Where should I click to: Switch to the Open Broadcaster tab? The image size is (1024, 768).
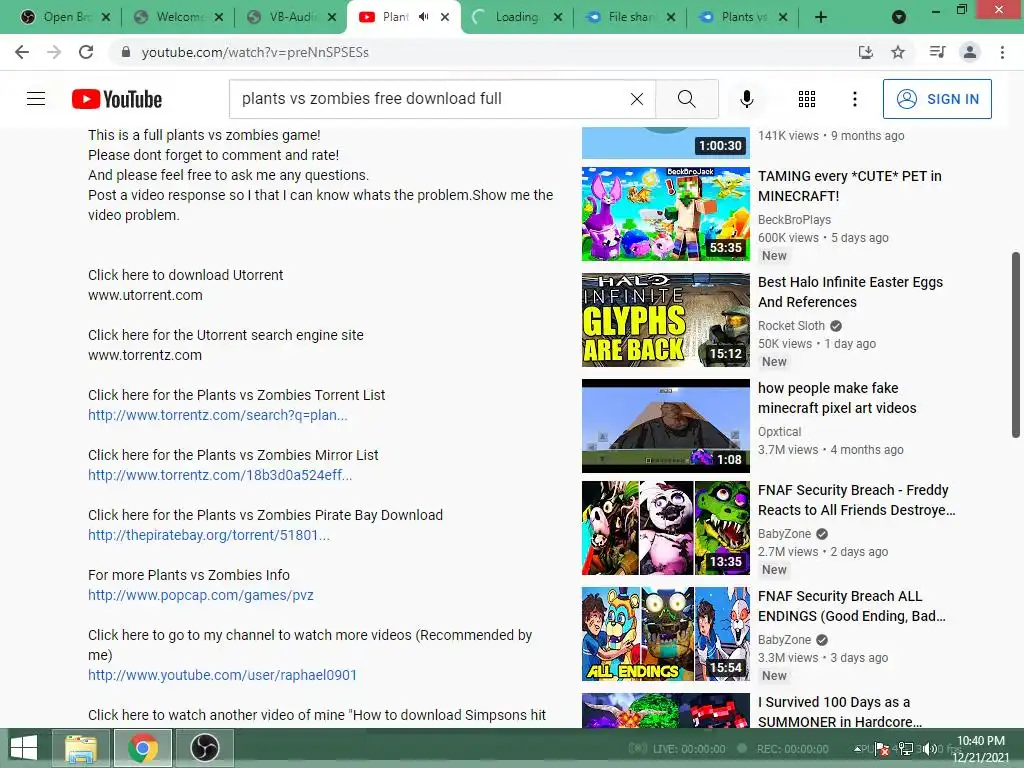click(64, 17)
